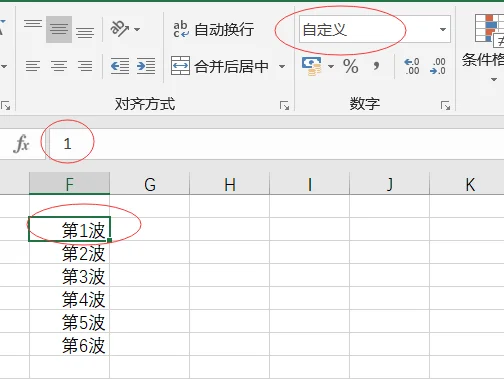
Task: Align text to the right
Action: tap(85, 66)
